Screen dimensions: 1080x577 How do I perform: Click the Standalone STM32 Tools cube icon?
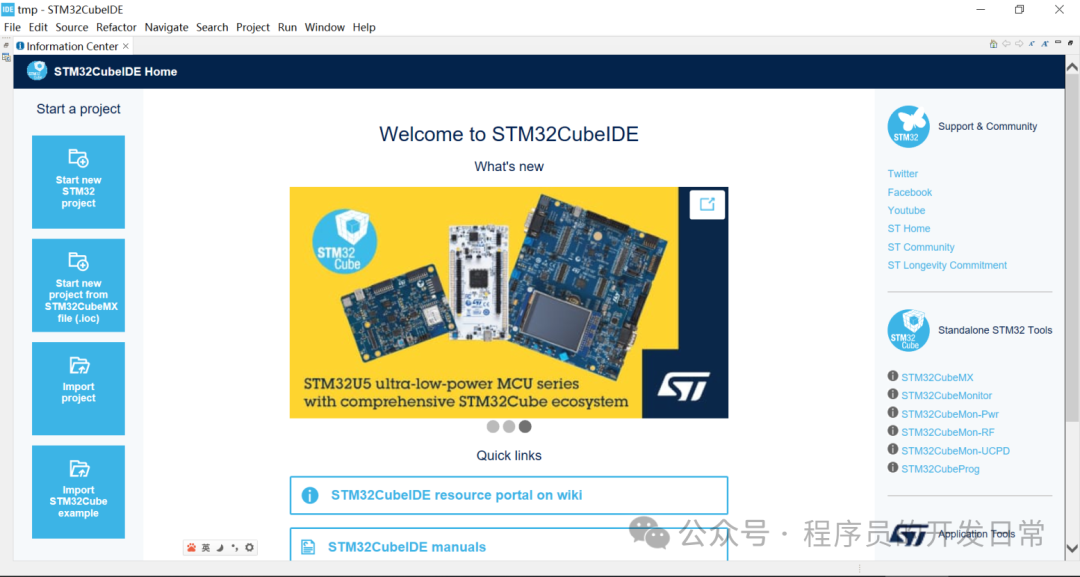click(908, 330)
